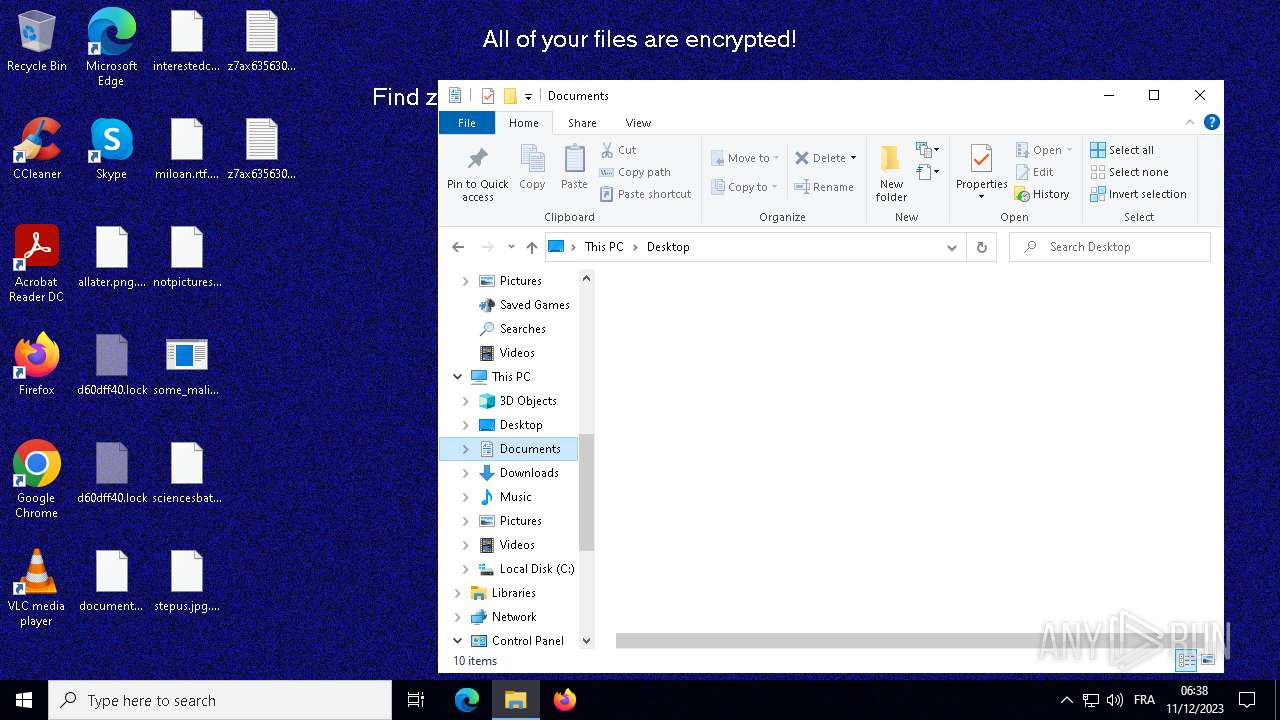
Task: Expand Local Disk (C:) node
Action: point(465,569)
